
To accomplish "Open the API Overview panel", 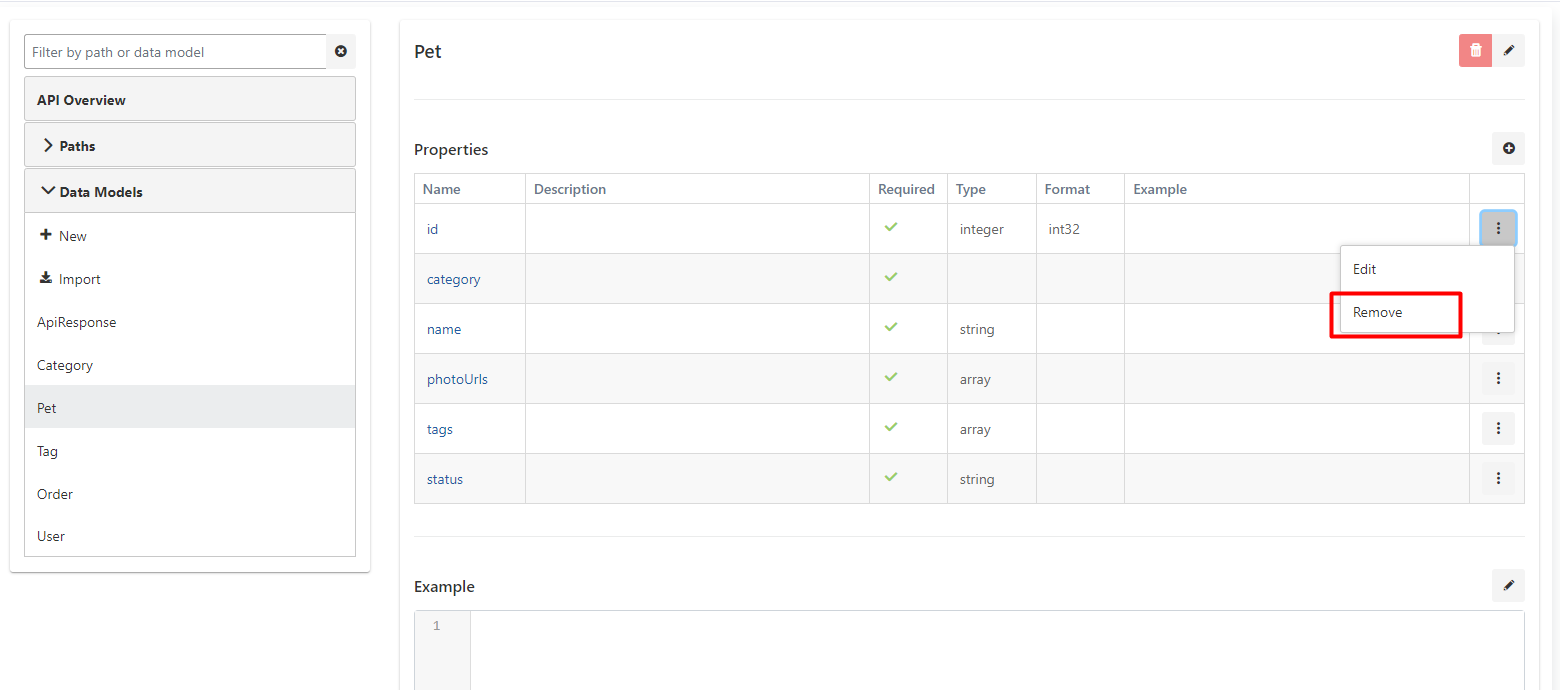I will pyautogui.click(x=81, y=100).
